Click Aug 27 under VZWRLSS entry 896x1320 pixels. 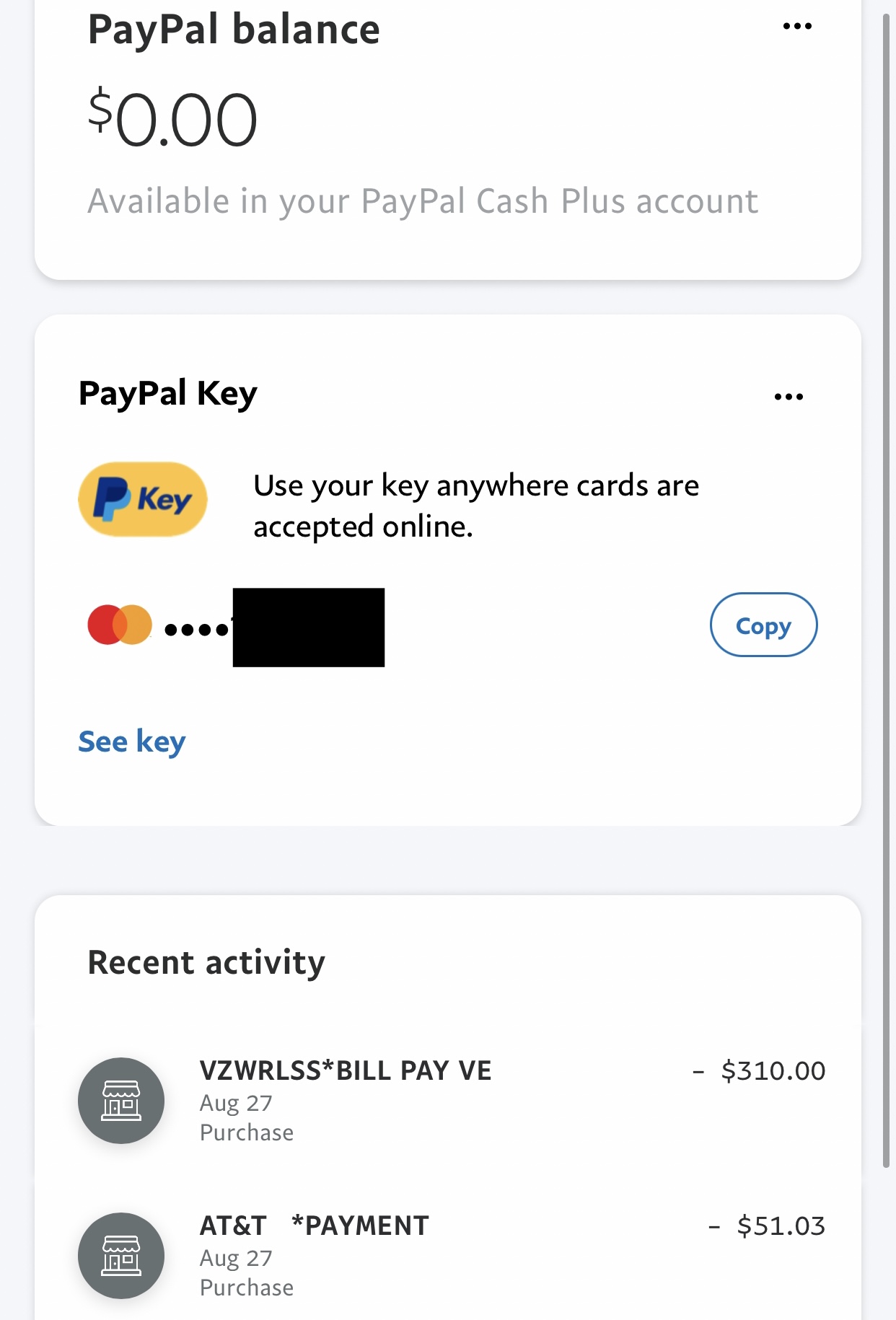pos(236,1103)
